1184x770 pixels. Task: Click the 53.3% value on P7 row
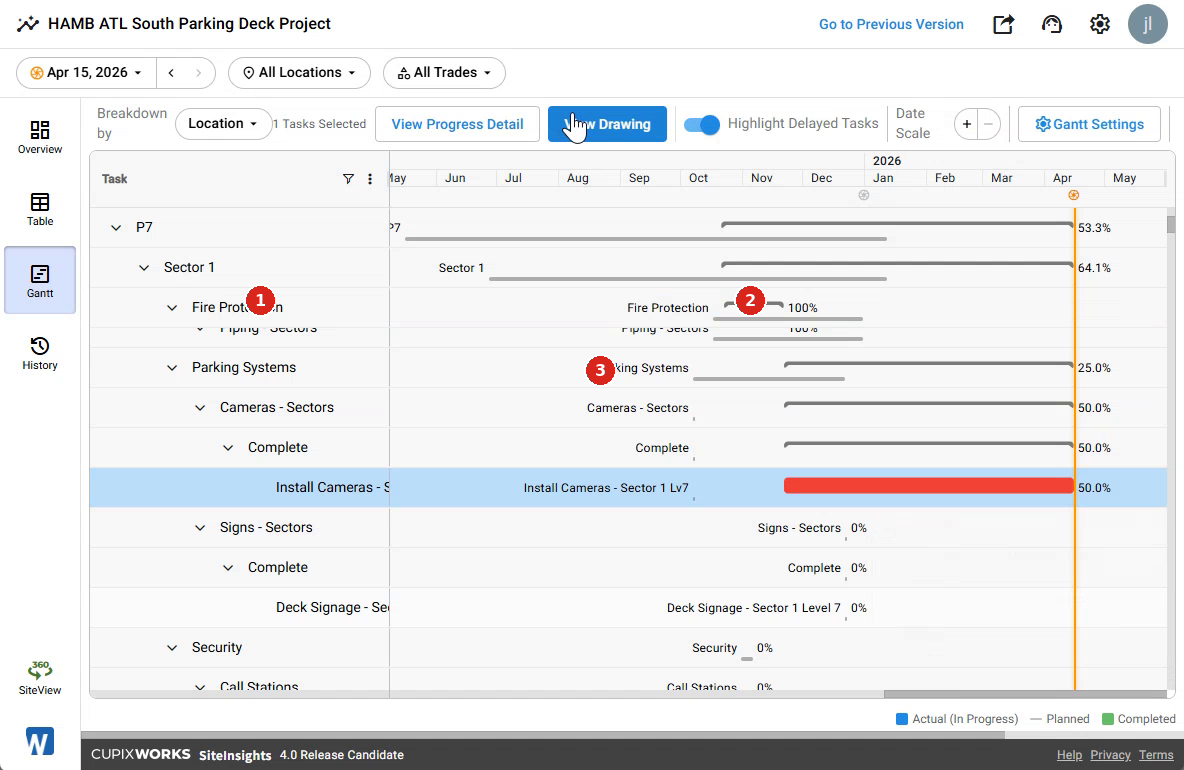(1094, 228)
